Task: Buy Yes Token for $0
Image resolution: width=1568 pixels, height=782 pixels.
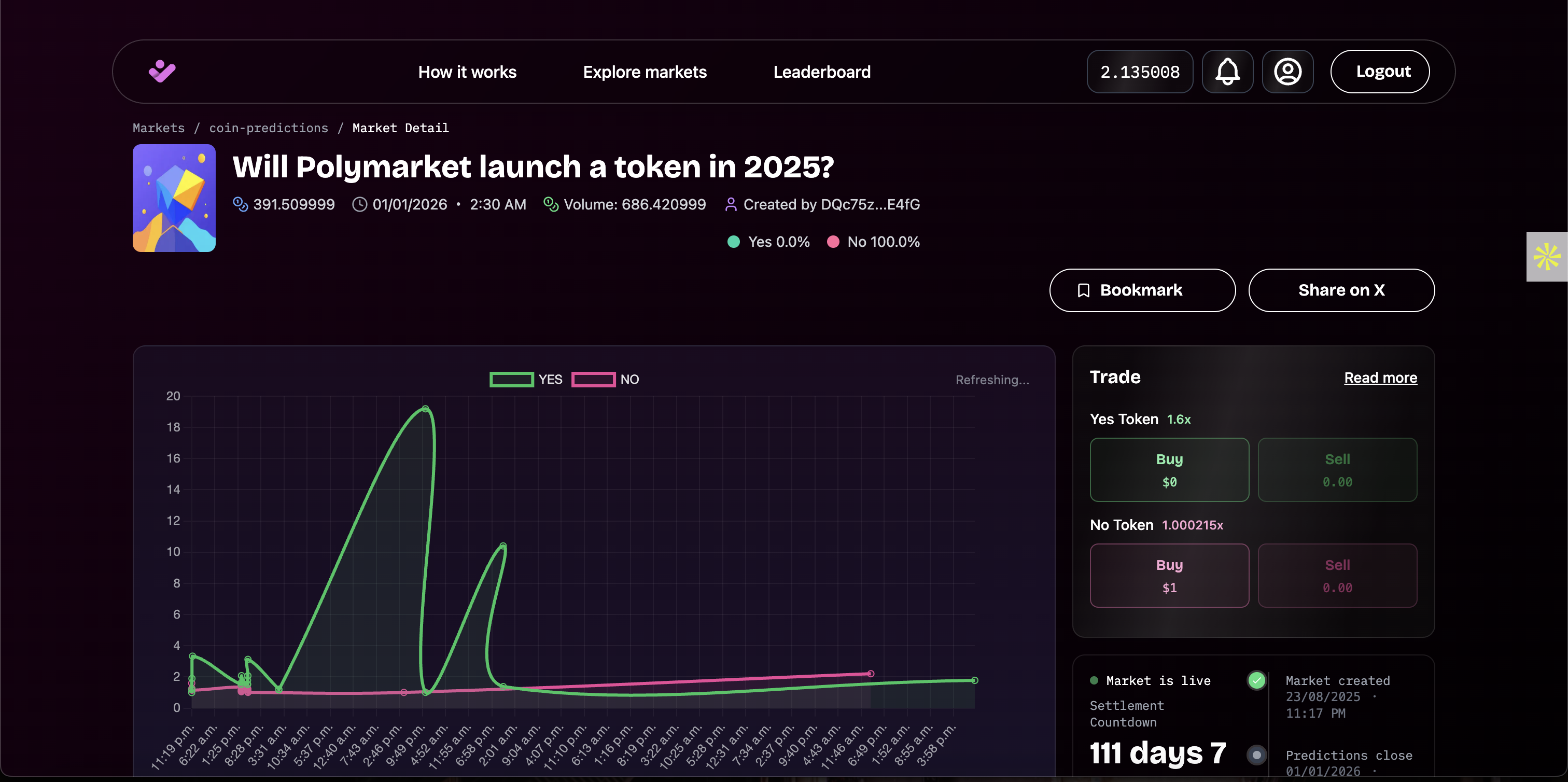Action: tap(1169, 469)
